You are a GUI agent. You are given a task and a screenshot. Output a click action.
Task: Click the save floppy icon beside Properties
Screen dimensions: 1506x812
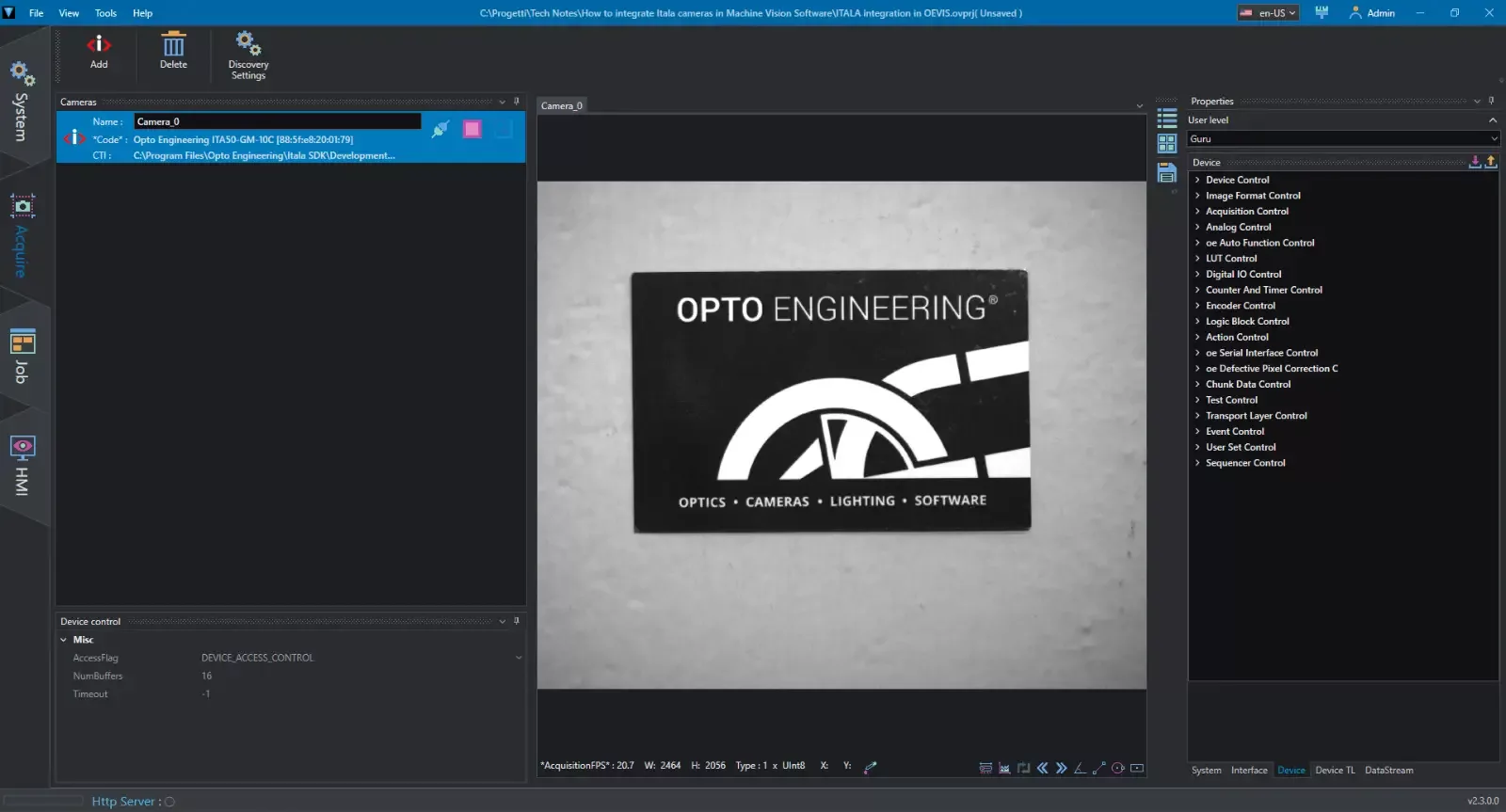(x=1167, y=173)
